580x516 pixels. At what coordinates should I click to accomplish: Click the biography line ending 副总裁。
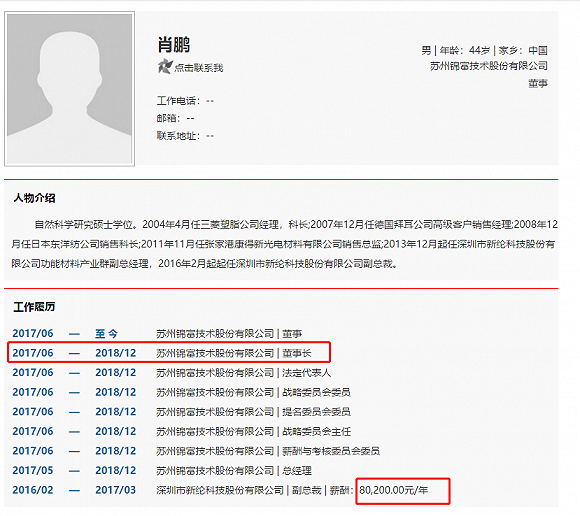pos(205,264)
